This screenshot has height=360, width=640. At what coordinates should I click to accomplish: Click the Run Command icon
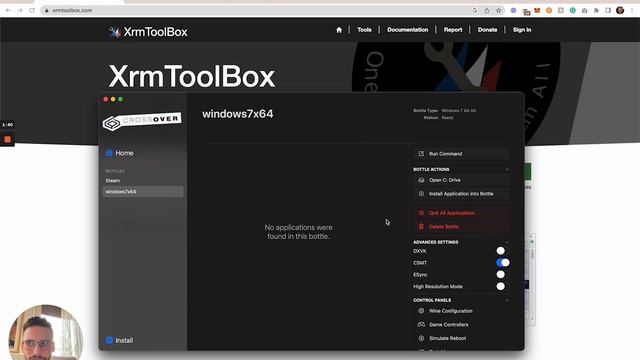coord(421,153)
